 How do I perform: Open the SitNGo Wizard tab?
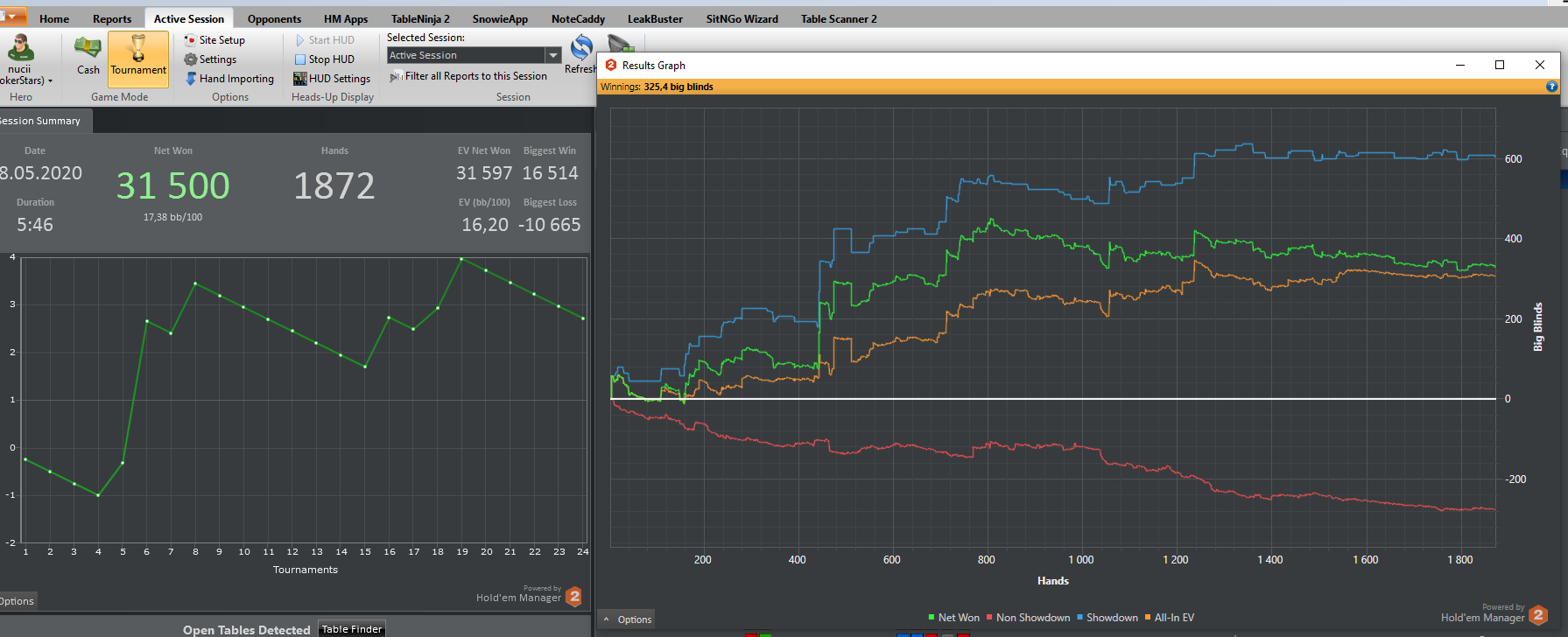[742, 18]
